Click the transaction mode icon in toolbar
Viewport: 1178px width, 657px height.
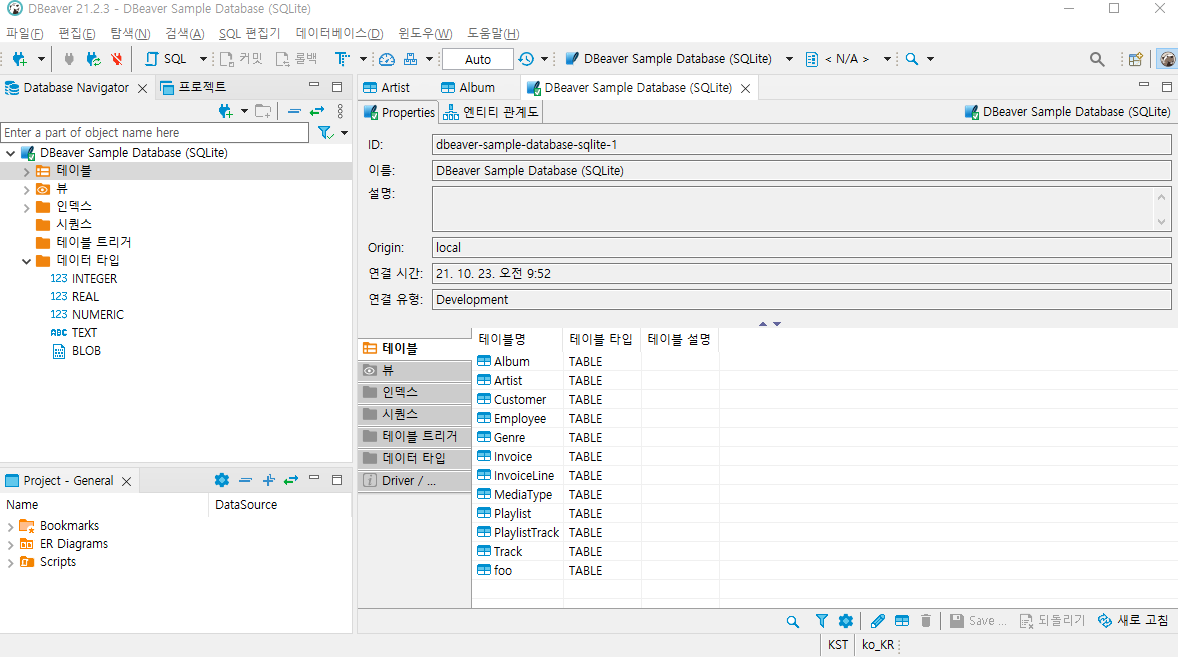(x=342, y=59)
